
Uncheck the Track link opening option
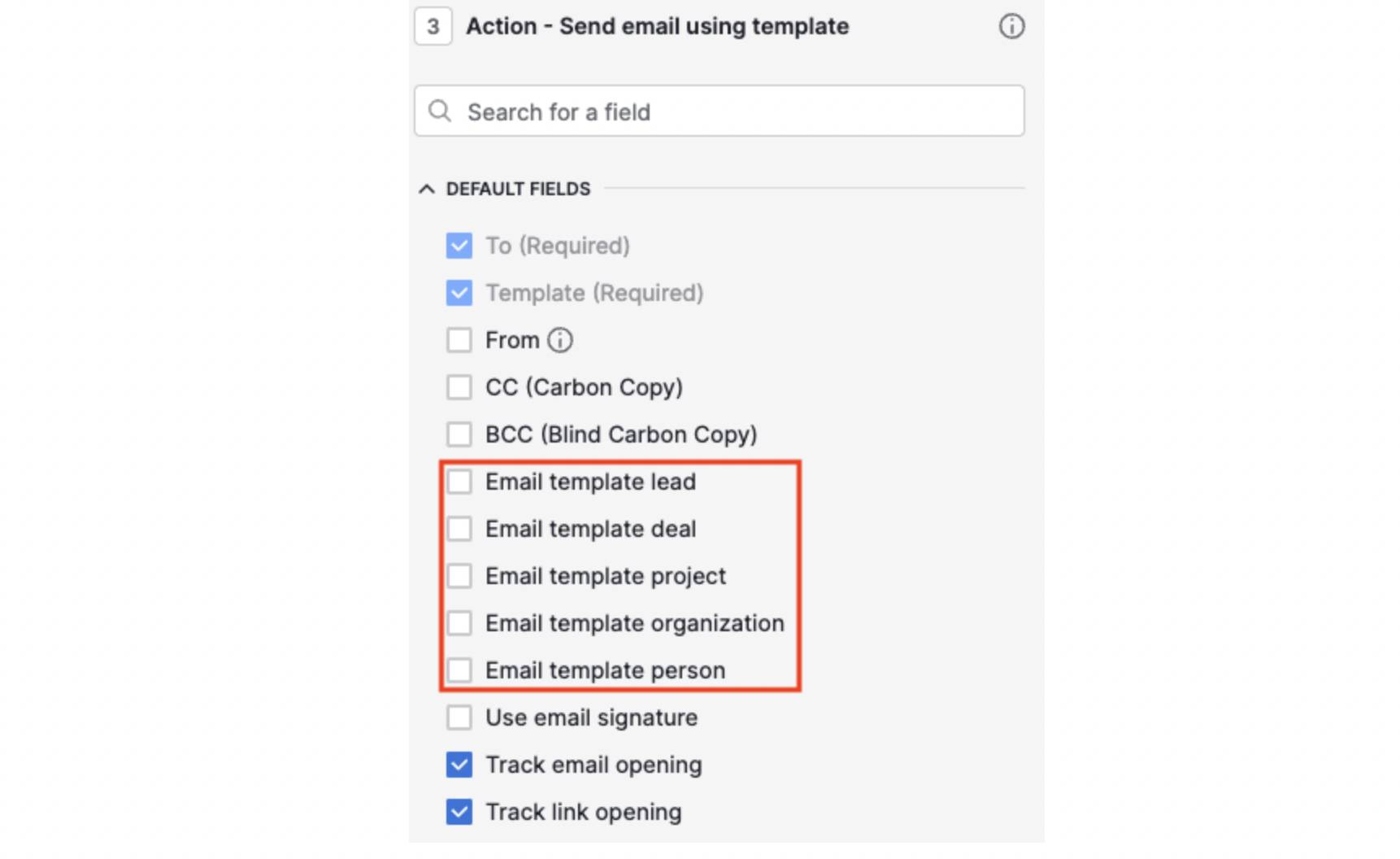(x=459, y=812)
